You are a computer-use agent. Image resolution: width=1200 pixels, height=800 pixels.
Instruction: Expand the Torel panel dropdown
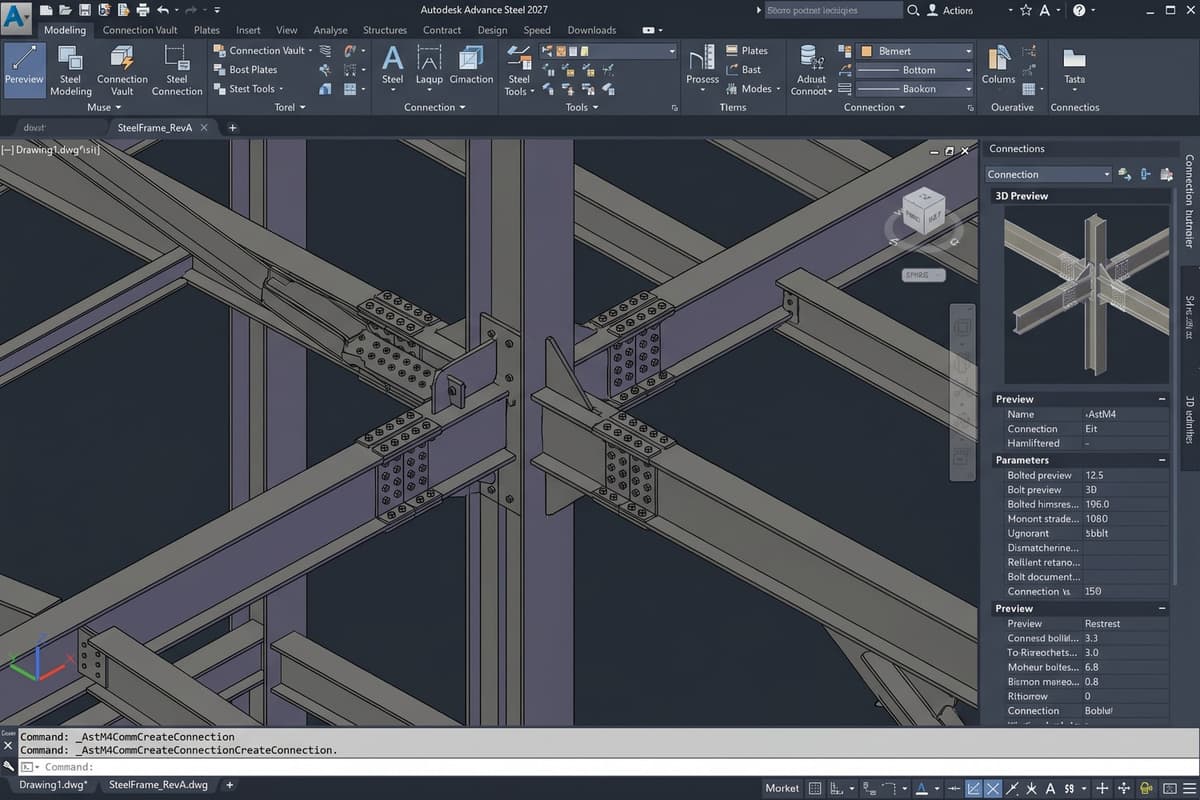click(289, 107)
